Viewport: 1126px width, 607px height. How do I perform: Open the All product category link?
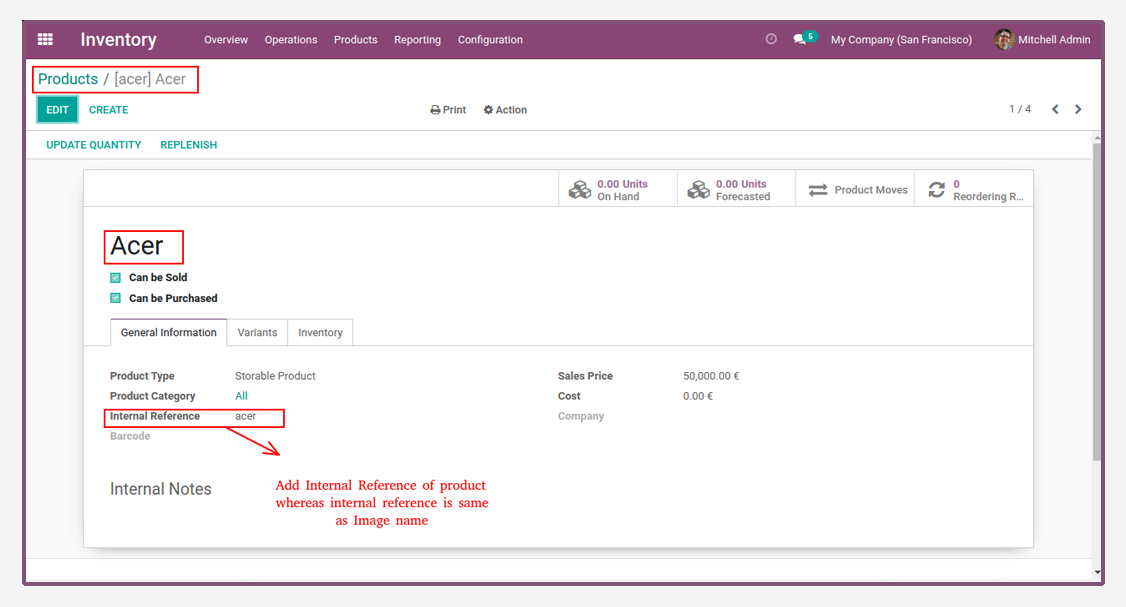pyautogui.click(x=241, y=396)
